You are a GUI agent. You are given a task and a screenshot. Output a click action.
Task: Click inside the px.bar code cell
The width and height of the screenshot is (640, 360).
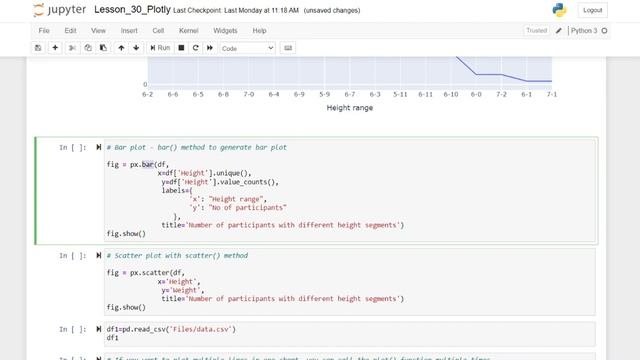350,191
